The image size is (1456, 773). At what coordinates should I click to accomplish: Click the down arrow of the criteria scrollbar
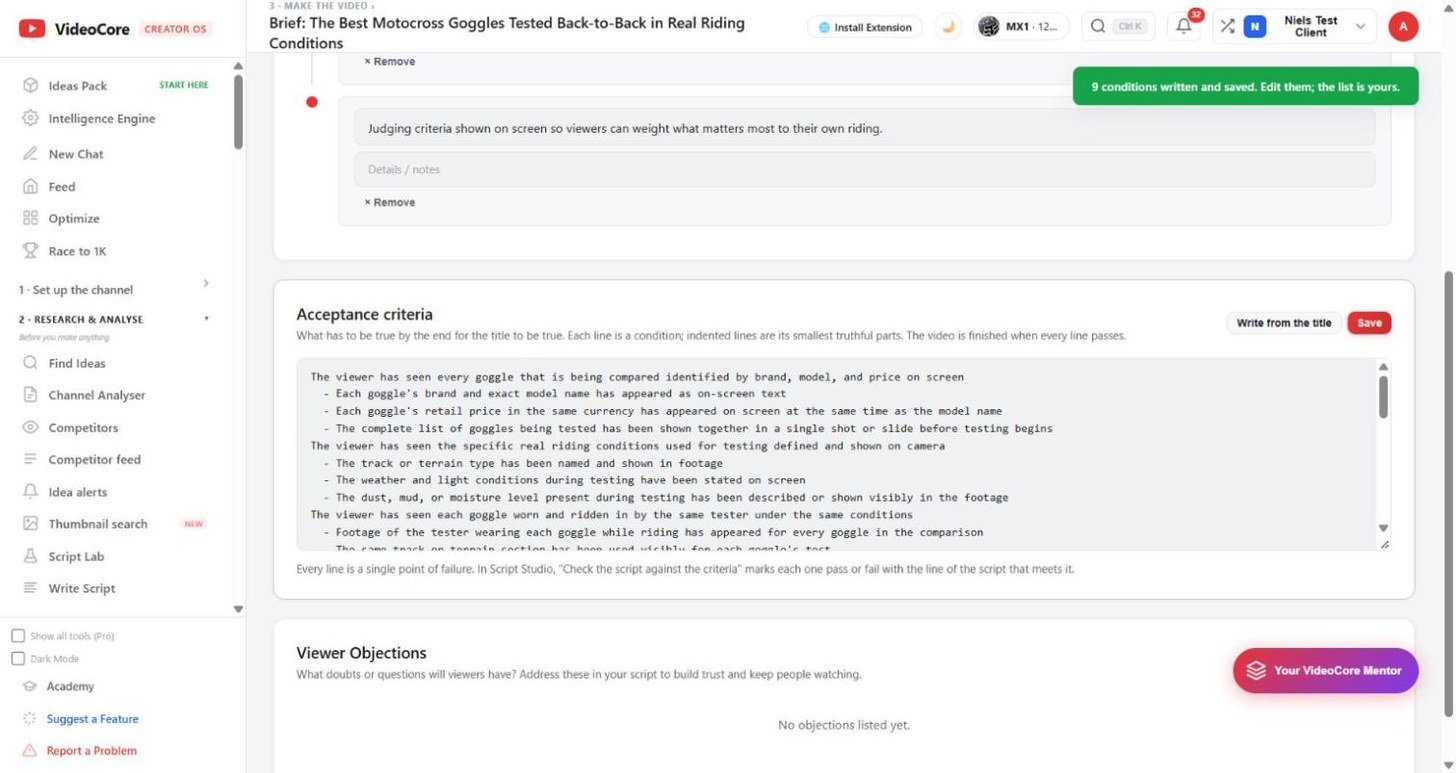pos(1384,528)
